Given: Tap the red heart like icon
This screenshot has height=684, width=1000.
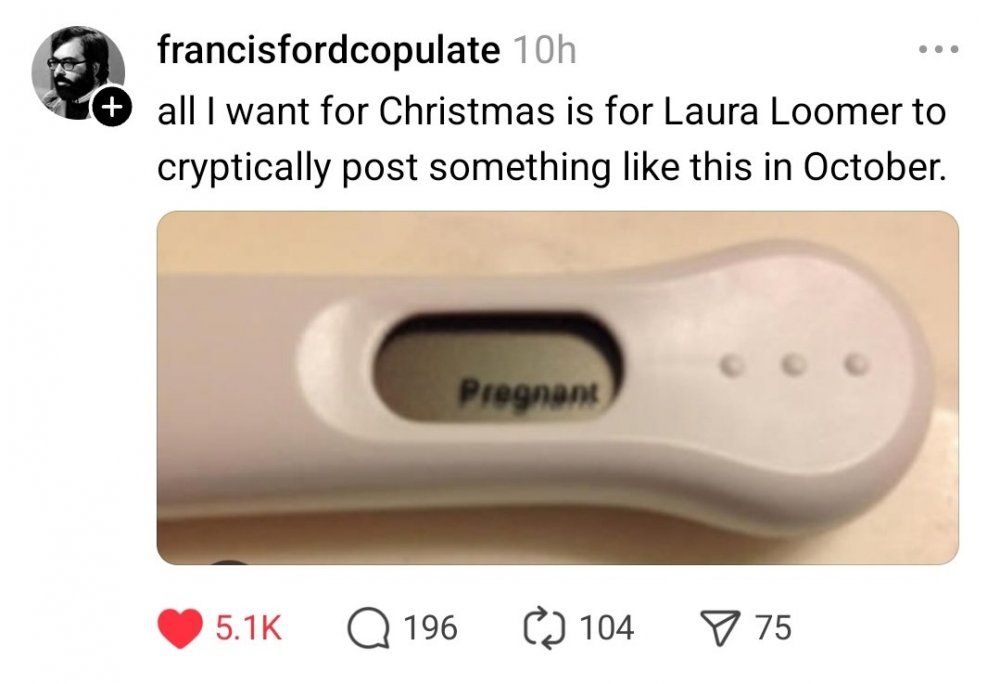Looking at the screenshot, I should [179, 627].
